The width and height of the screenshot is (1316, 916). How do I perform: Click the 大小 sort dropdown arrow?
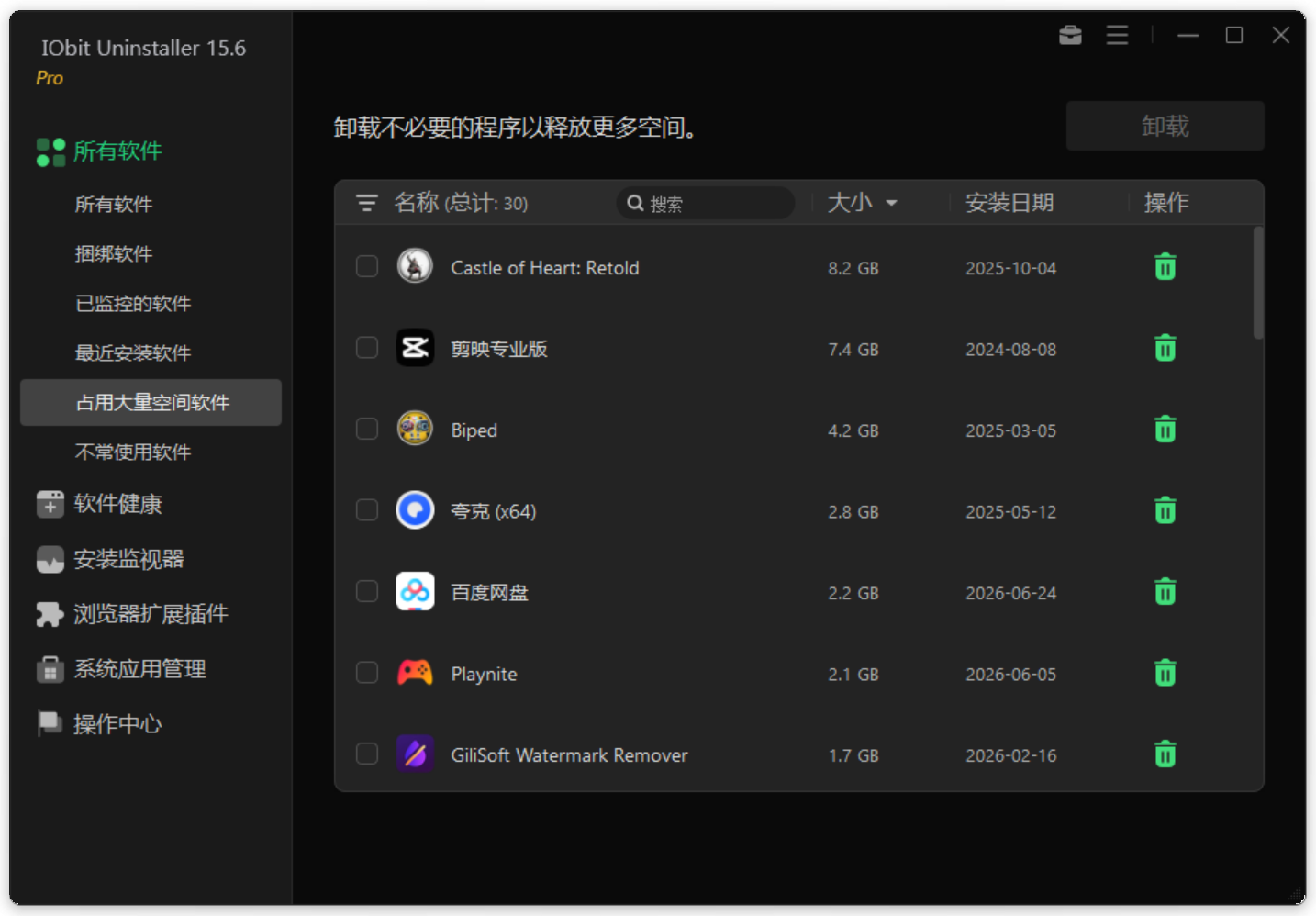[891, 204]
